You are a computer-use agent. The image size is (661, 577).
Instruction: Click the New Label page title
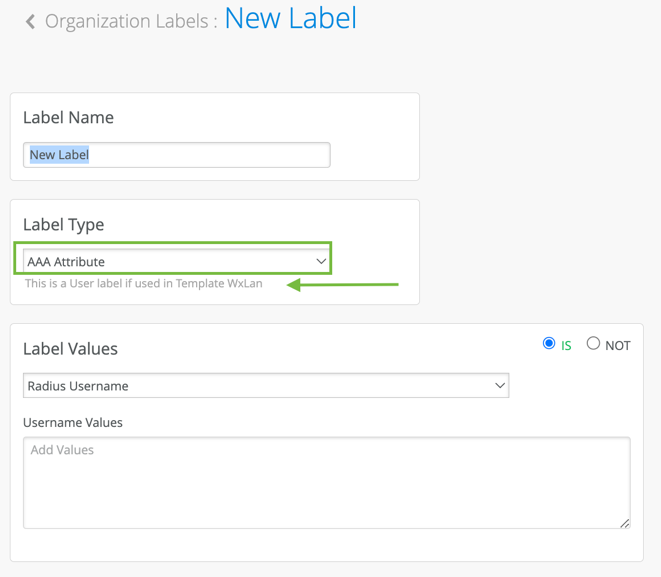tap(290, 18)
